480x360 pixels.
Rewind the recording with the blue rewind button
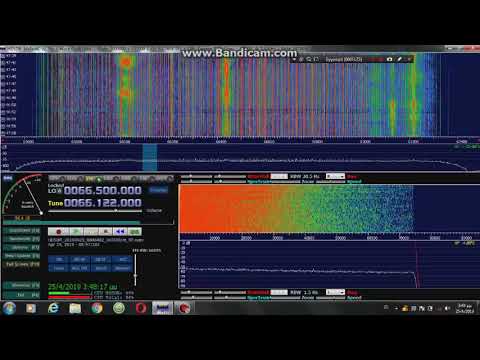(x=120, y=231)
